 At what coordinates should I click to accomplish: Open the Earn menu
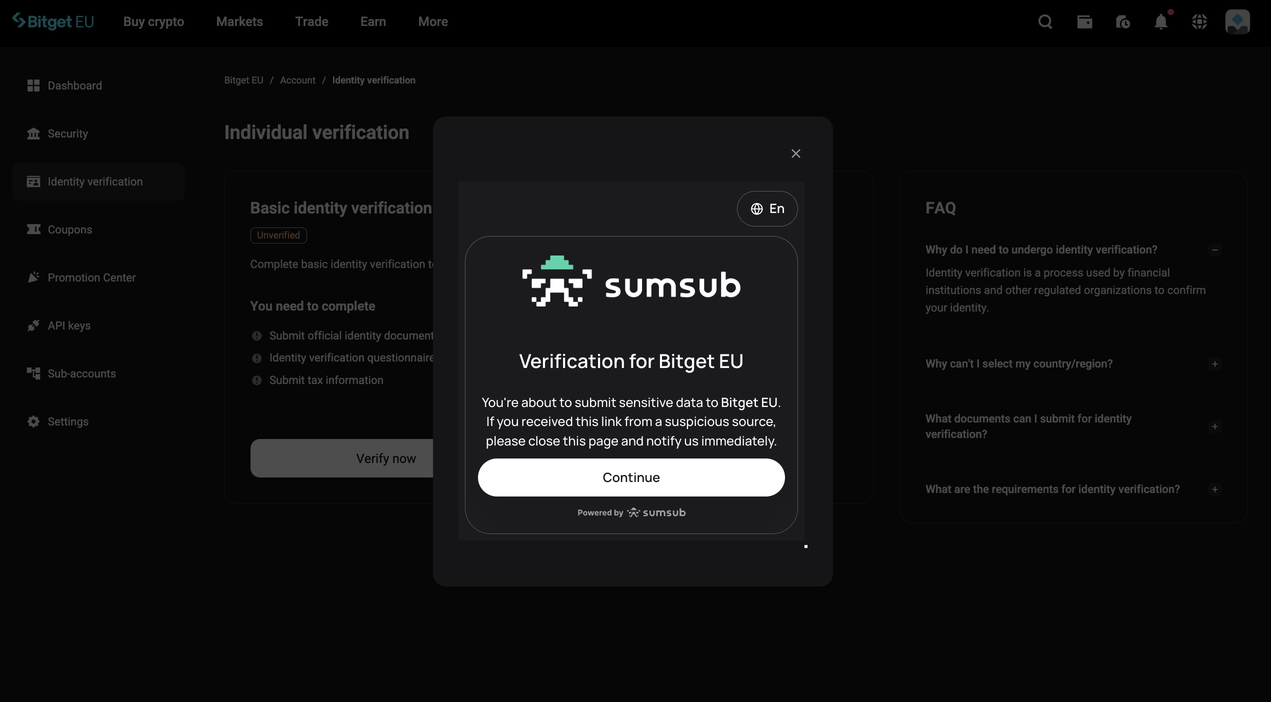373,21
